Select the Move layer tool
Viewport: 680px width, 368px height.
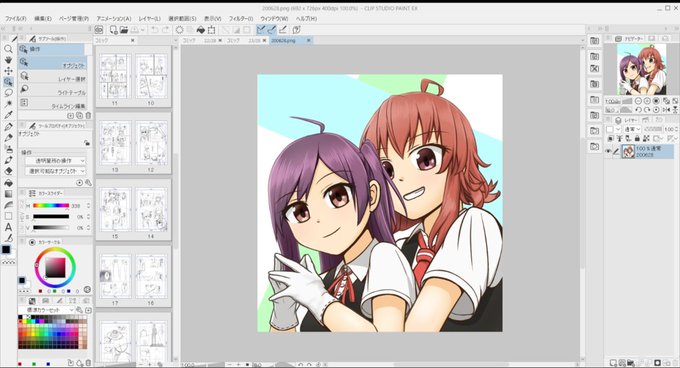point(8,71)
